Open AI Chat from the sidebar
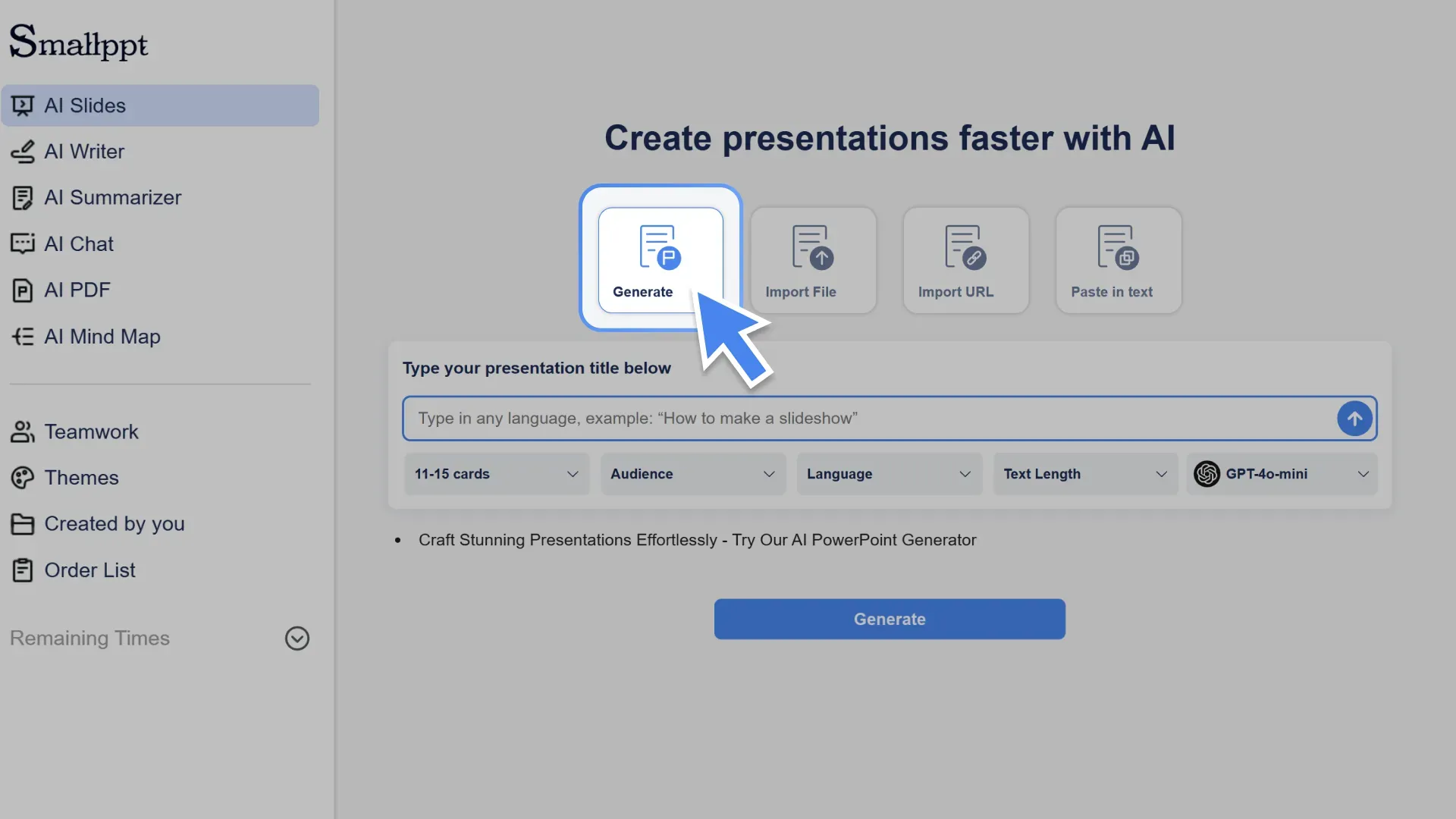The width and height of the screenshot is (1456, 819). [x=79, y=243]
